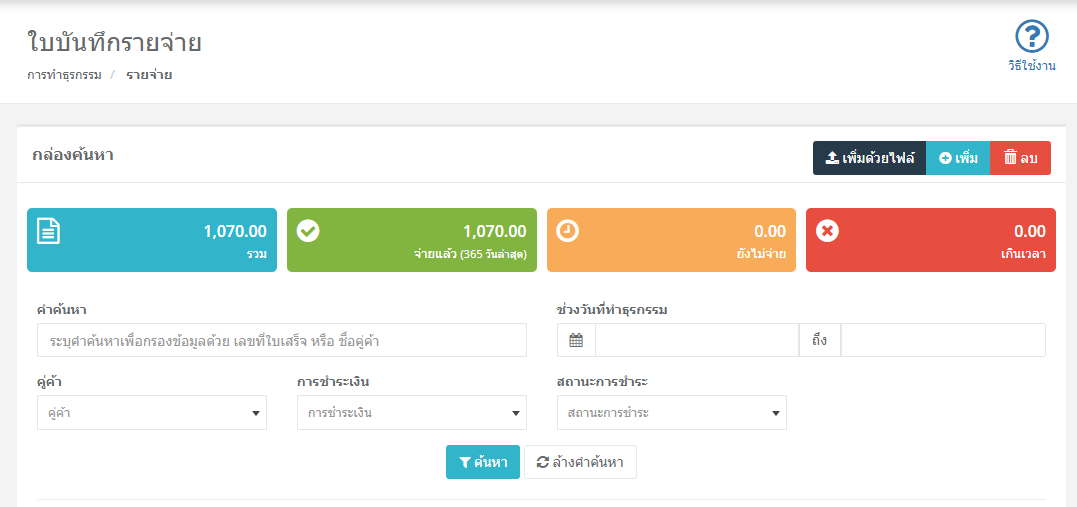
Task: Open the คู่ค้า dropdown
Action: click(x=152, y=413)
